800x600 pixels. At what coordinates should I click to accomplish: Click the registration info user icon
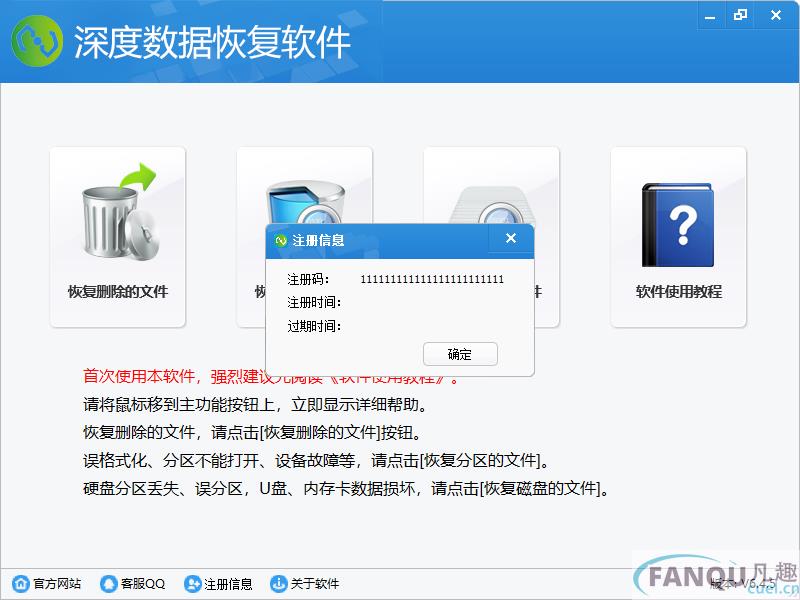pyautogui.click(x=192, y=583)
